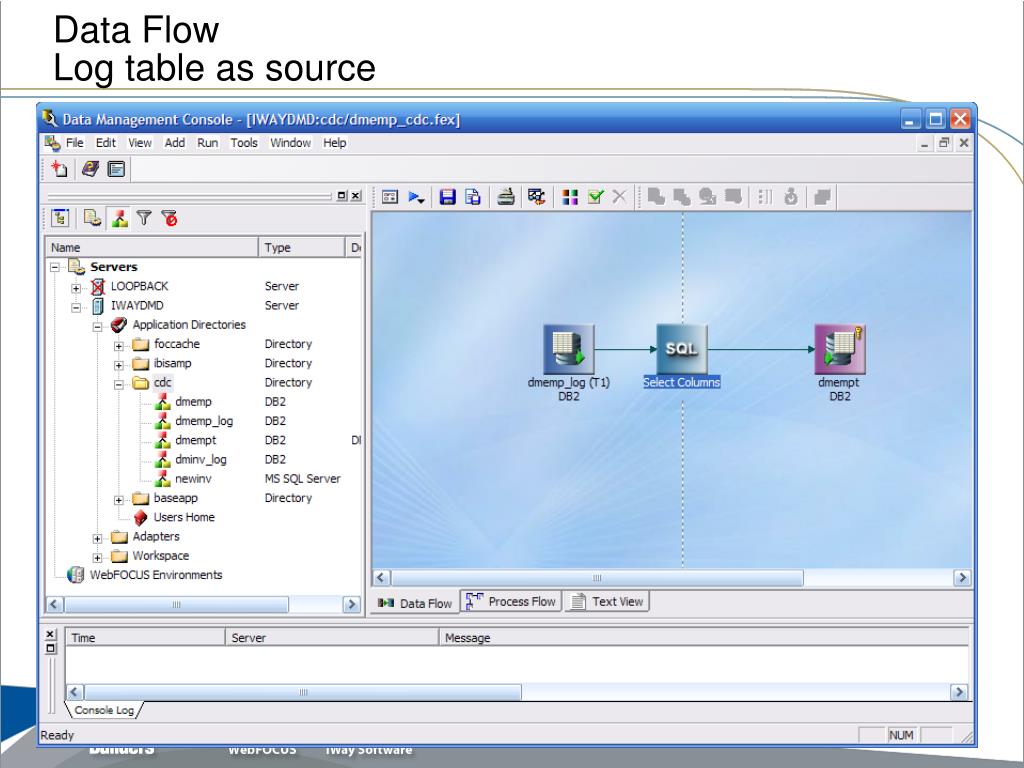
Task: Undock the console log pane
Action: coord(50,648)
